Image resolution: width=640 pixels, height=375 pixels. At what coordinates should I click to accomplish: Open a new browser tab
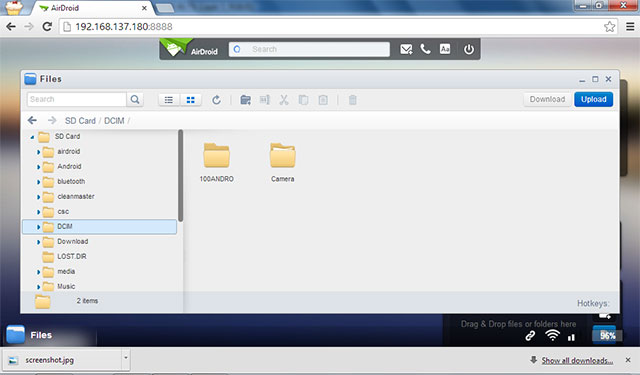pos(164,8)
